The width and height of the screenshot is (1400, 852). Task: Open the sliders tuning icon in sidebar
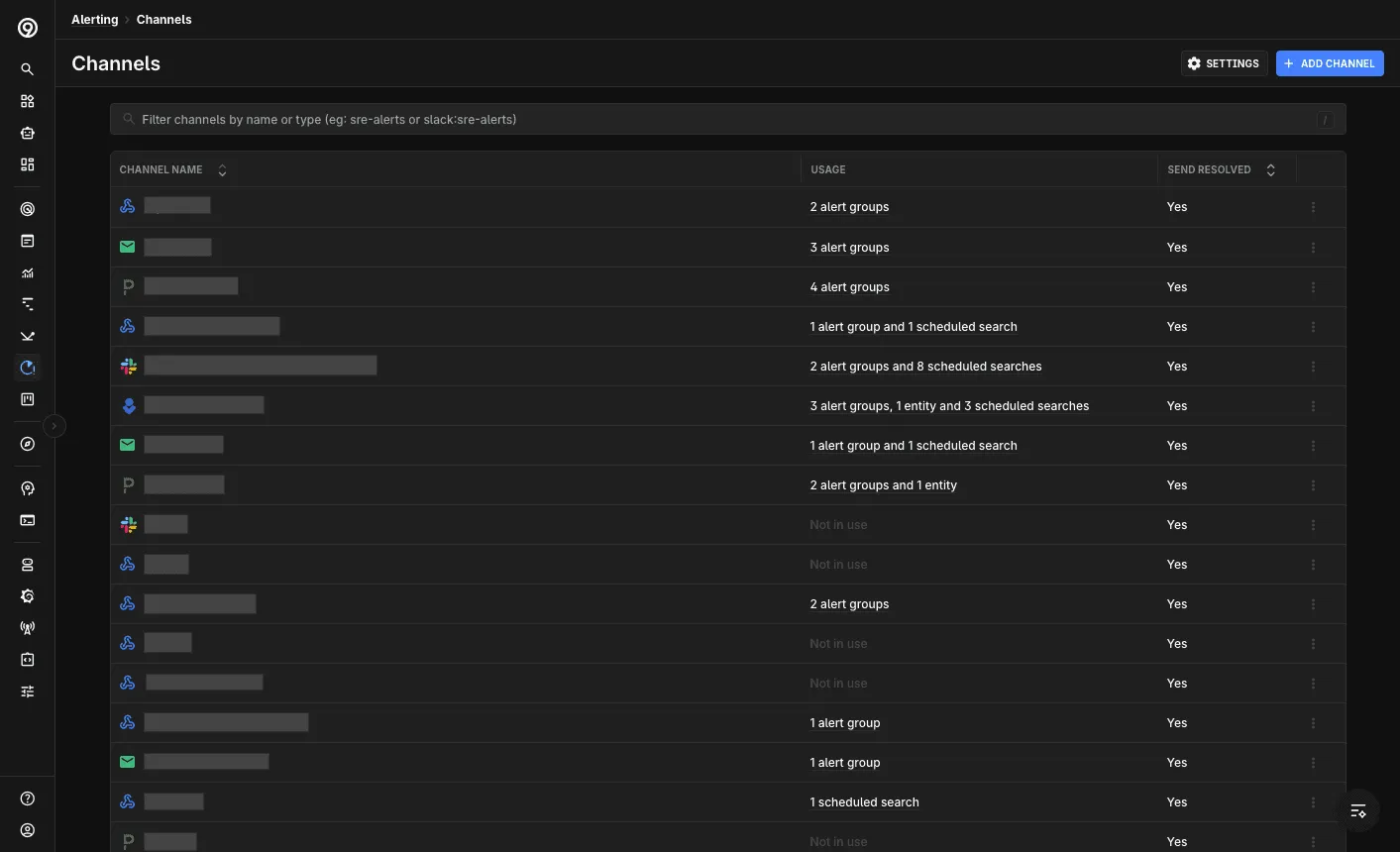click(28, 692)
